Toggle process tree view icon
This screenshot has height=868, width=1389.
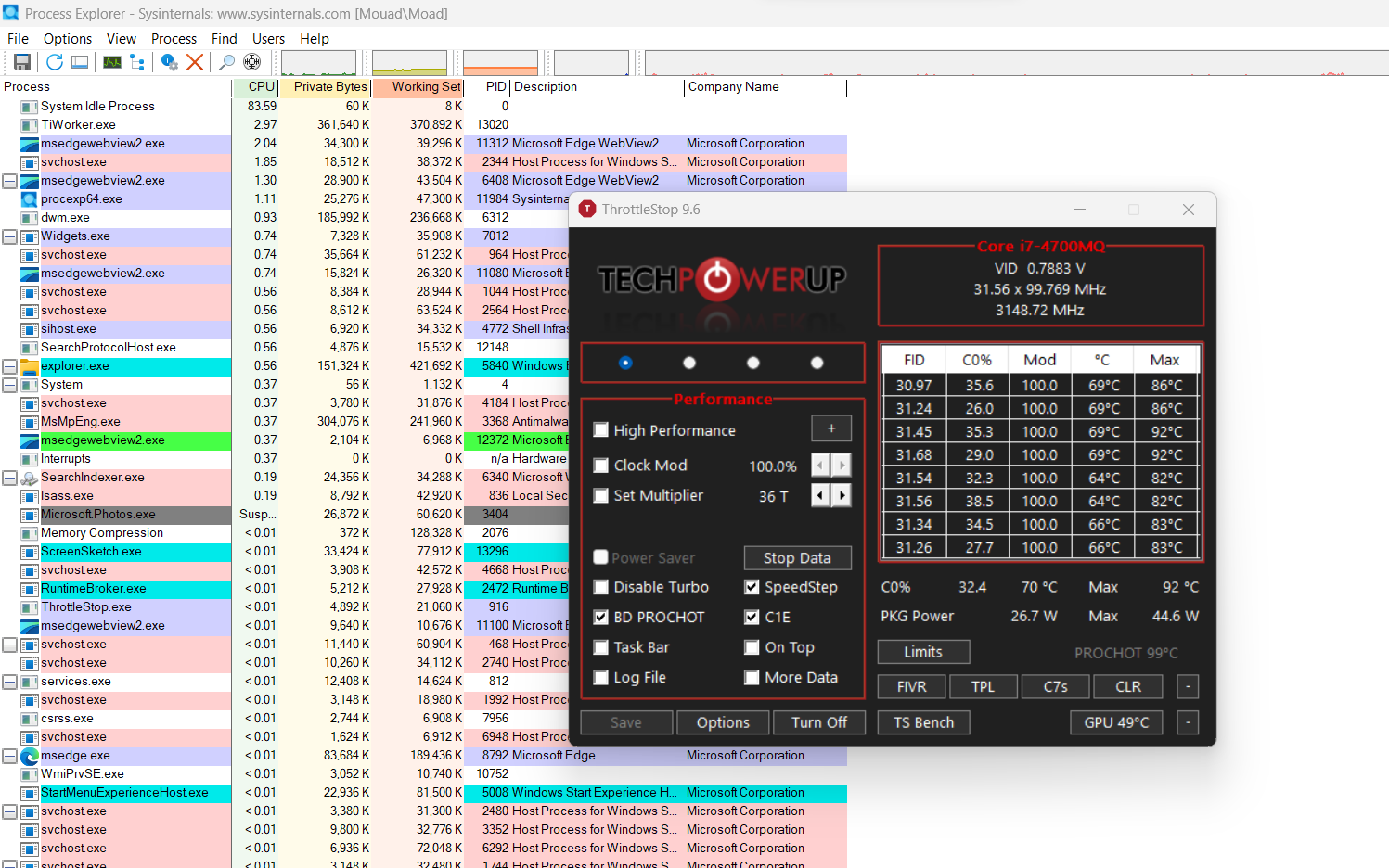point(137,62)
